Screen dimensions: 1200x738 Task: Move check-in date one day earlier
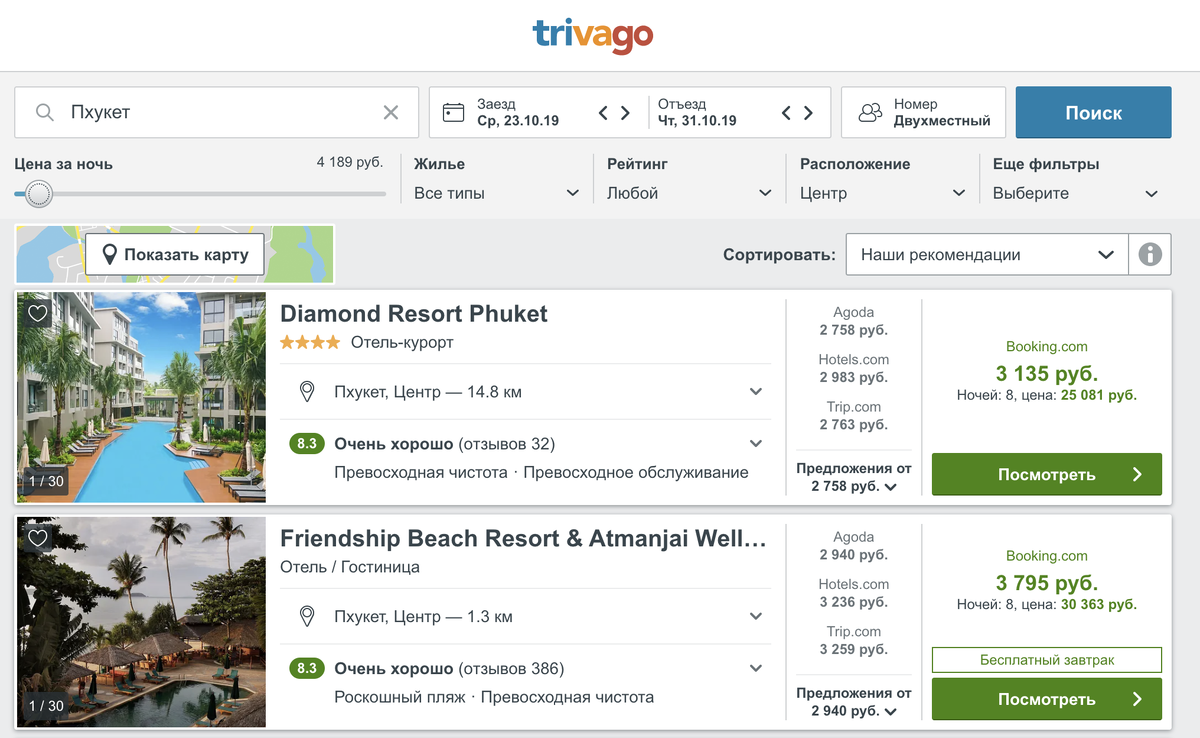(x=603, y=112)
